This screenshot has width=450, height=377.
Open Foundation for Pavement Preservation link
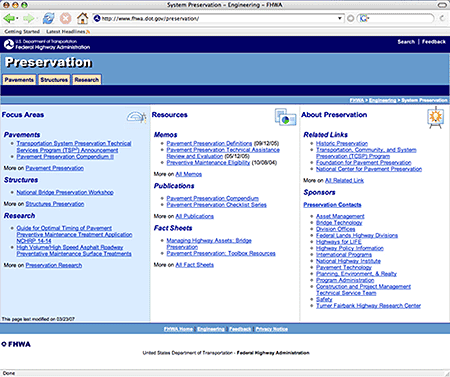coord(363,163)
